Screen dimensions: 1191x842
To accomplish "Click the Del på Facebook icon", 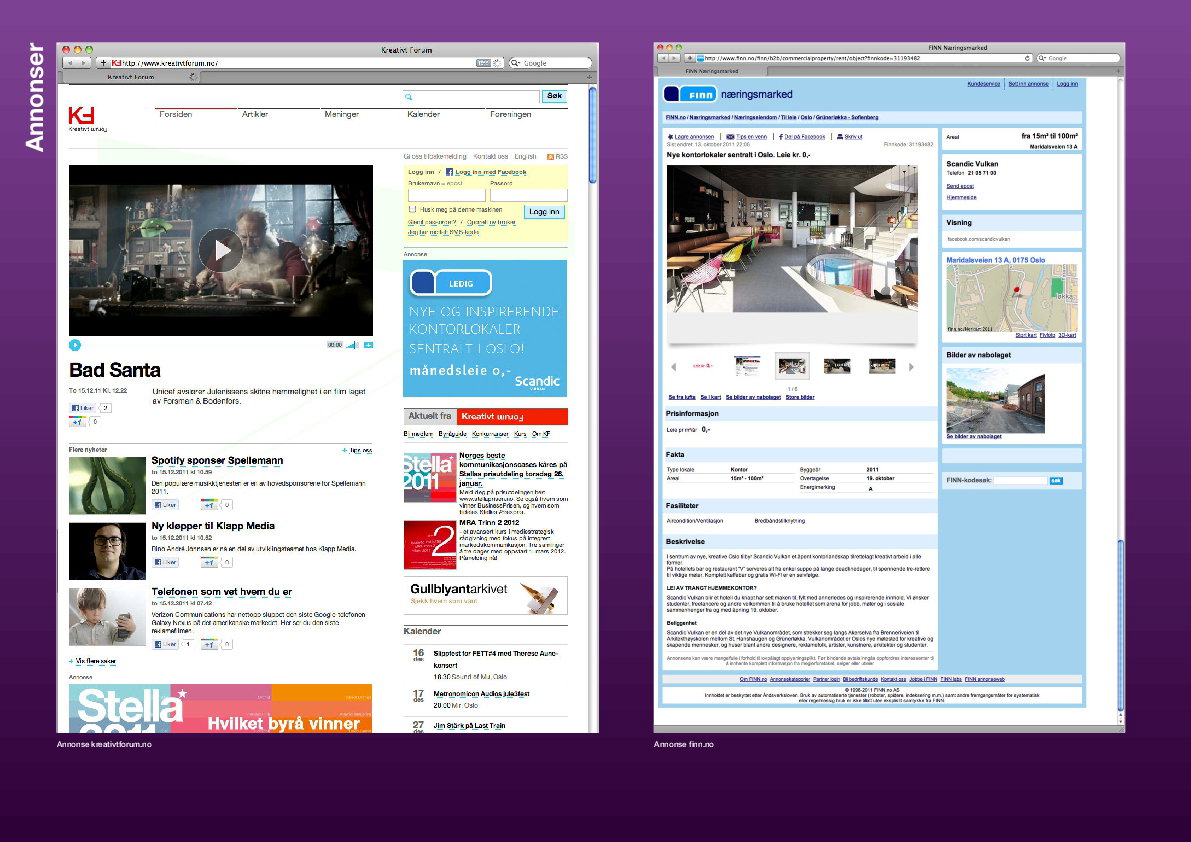I will tap(781, 137).
